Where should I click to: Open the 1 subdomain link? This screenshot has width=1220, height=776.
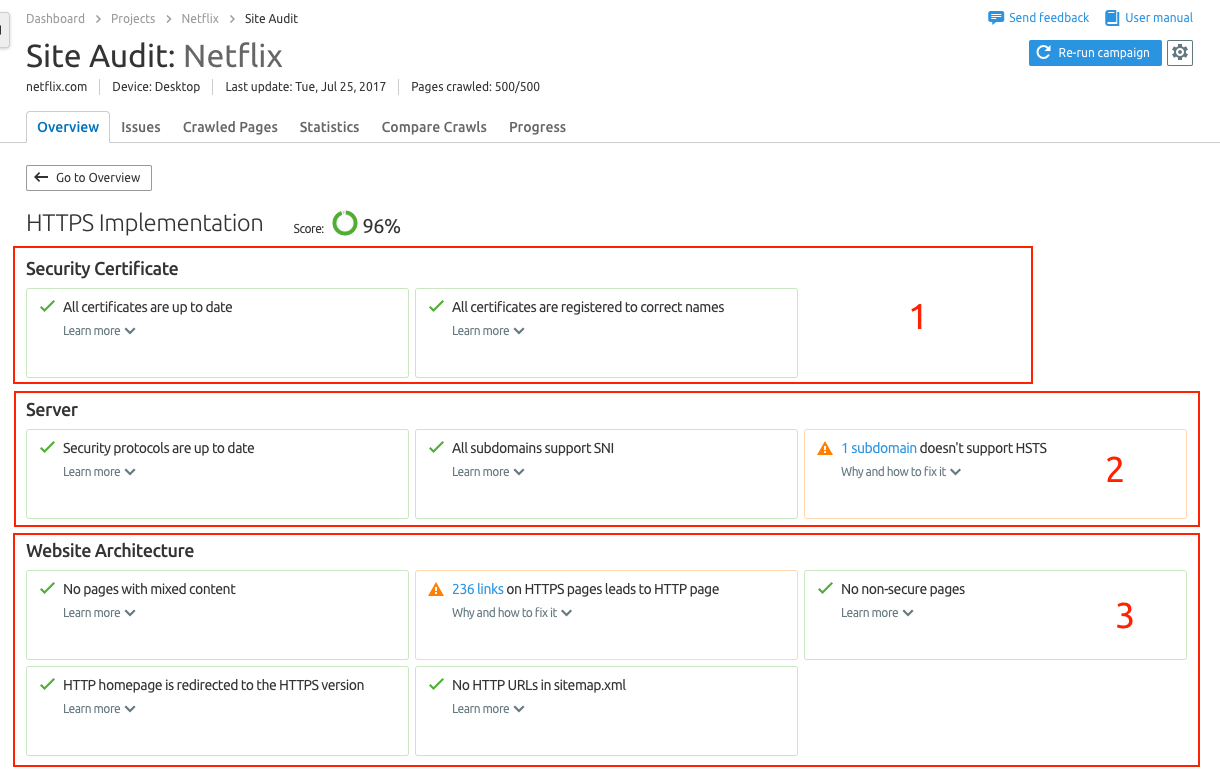pos(879,448)
